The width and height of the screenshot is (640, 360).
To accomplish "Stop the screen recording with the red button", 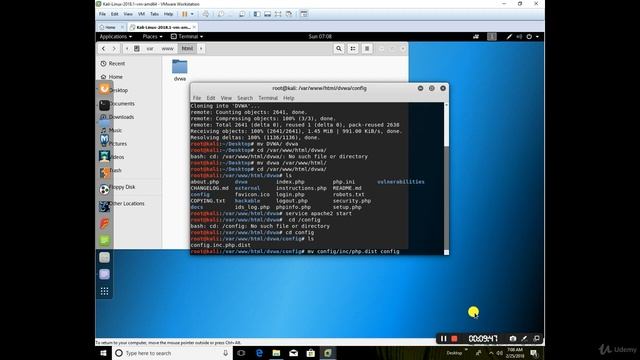I will [454, 338].
